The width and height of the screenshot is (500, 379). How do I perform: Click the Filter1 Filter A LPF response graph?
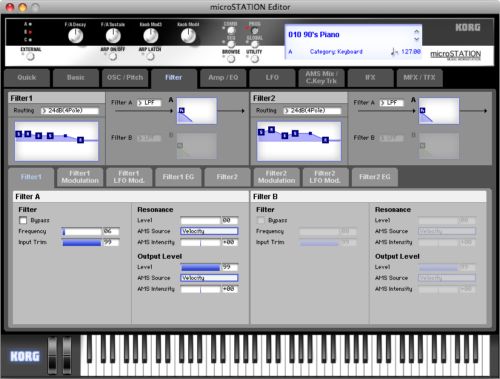(x=197, y=111)
